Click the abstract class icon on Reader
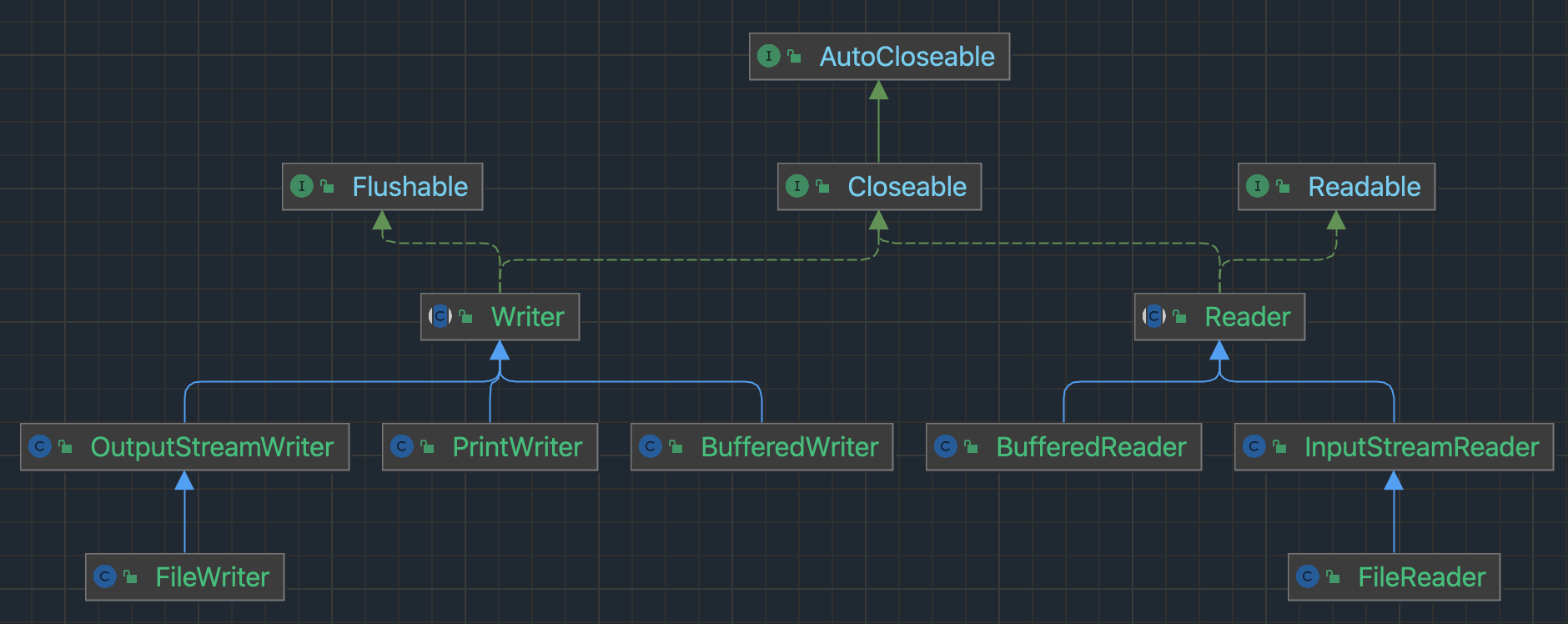 click(1153, 317)
